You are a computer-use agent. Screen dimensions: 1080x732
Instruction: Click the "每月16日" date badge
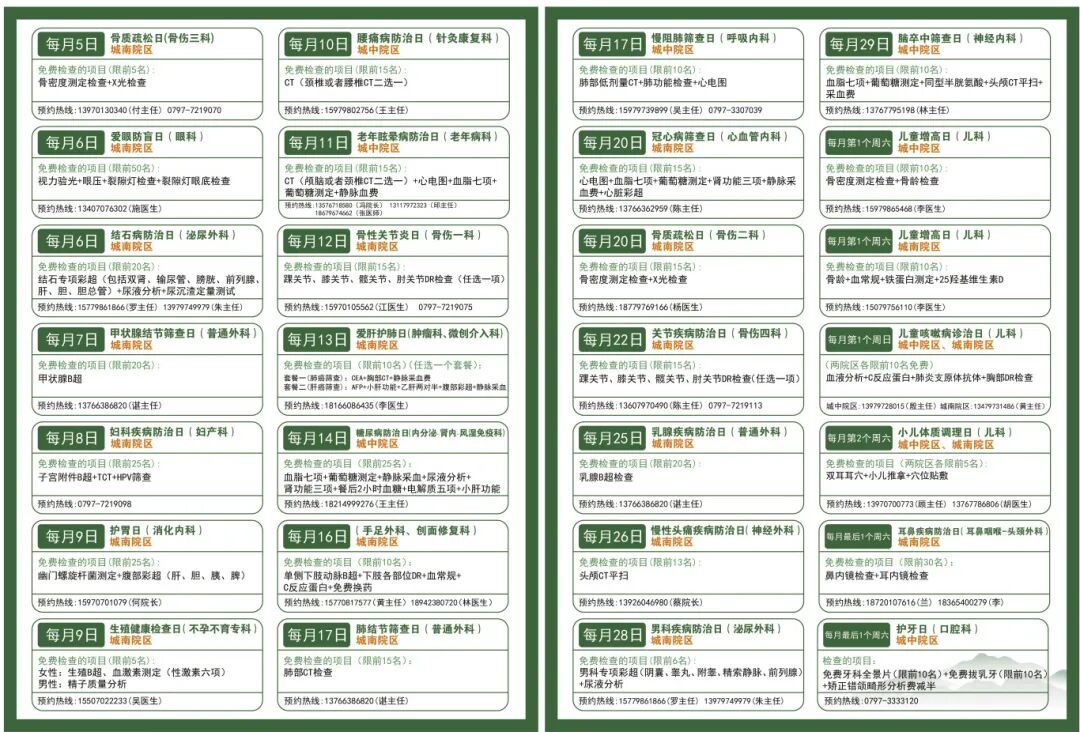tap(317, 537)
